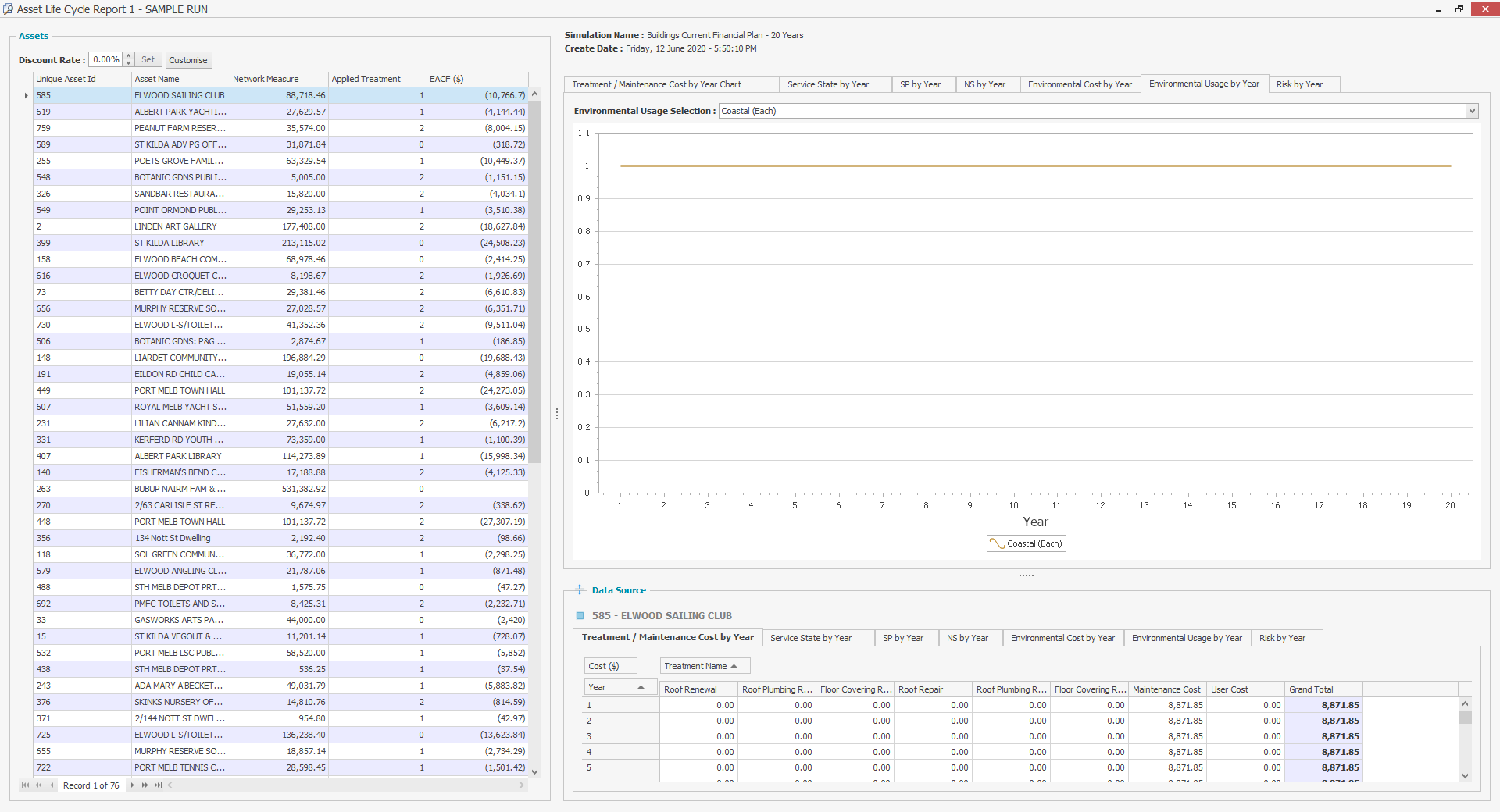Click the square icon beside 585 - ELWOOD SAILING CLUB
This screenshot has width=1500, height=812.
point(580,616)
